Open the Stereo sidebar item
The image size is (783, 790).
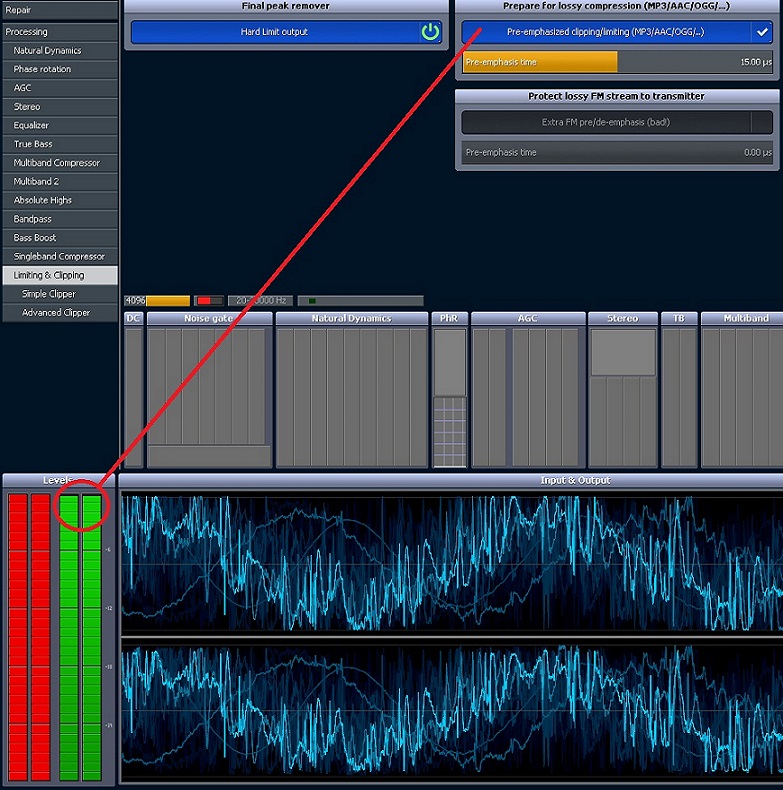(x=60, y=106)
